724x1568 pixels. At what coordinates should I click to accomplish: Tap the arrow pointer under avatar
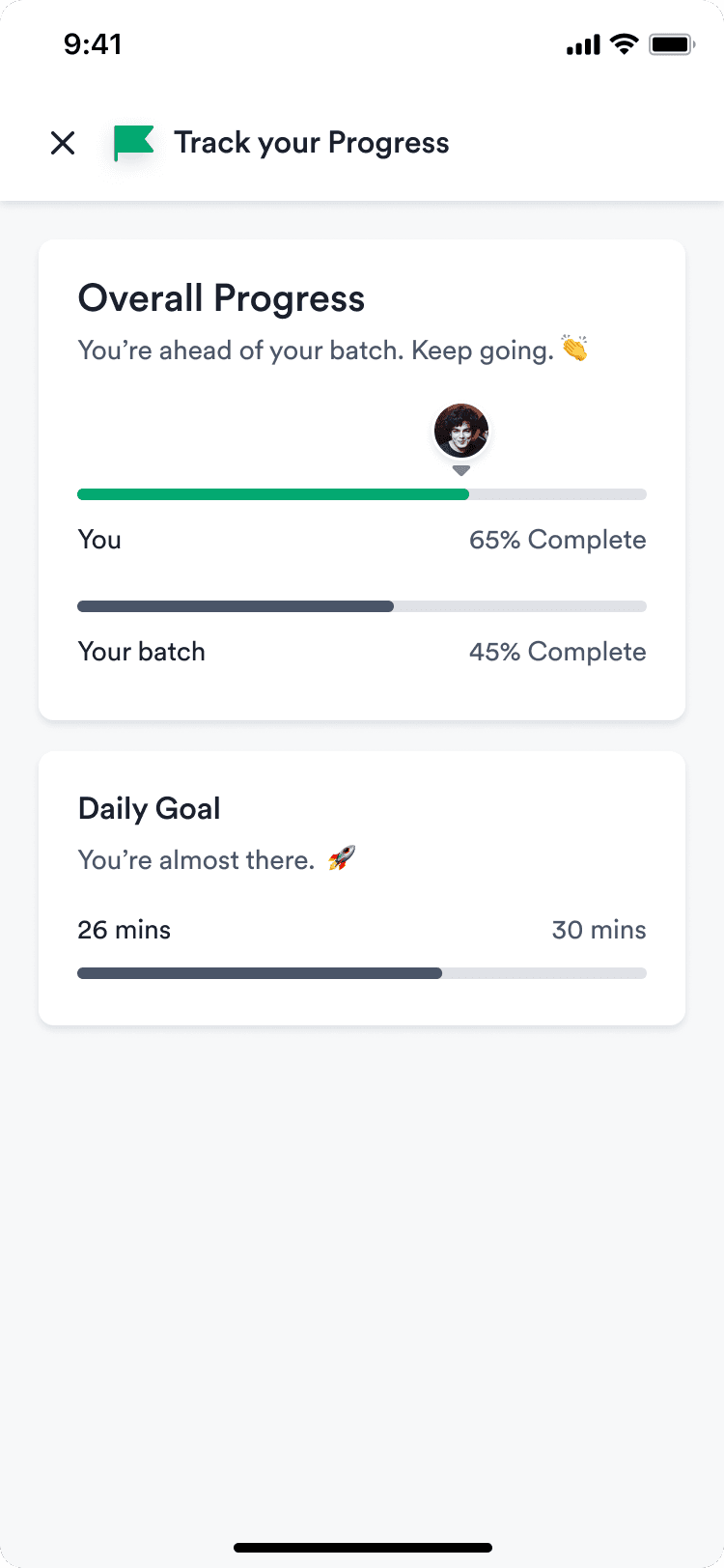[x=461, y=470]
